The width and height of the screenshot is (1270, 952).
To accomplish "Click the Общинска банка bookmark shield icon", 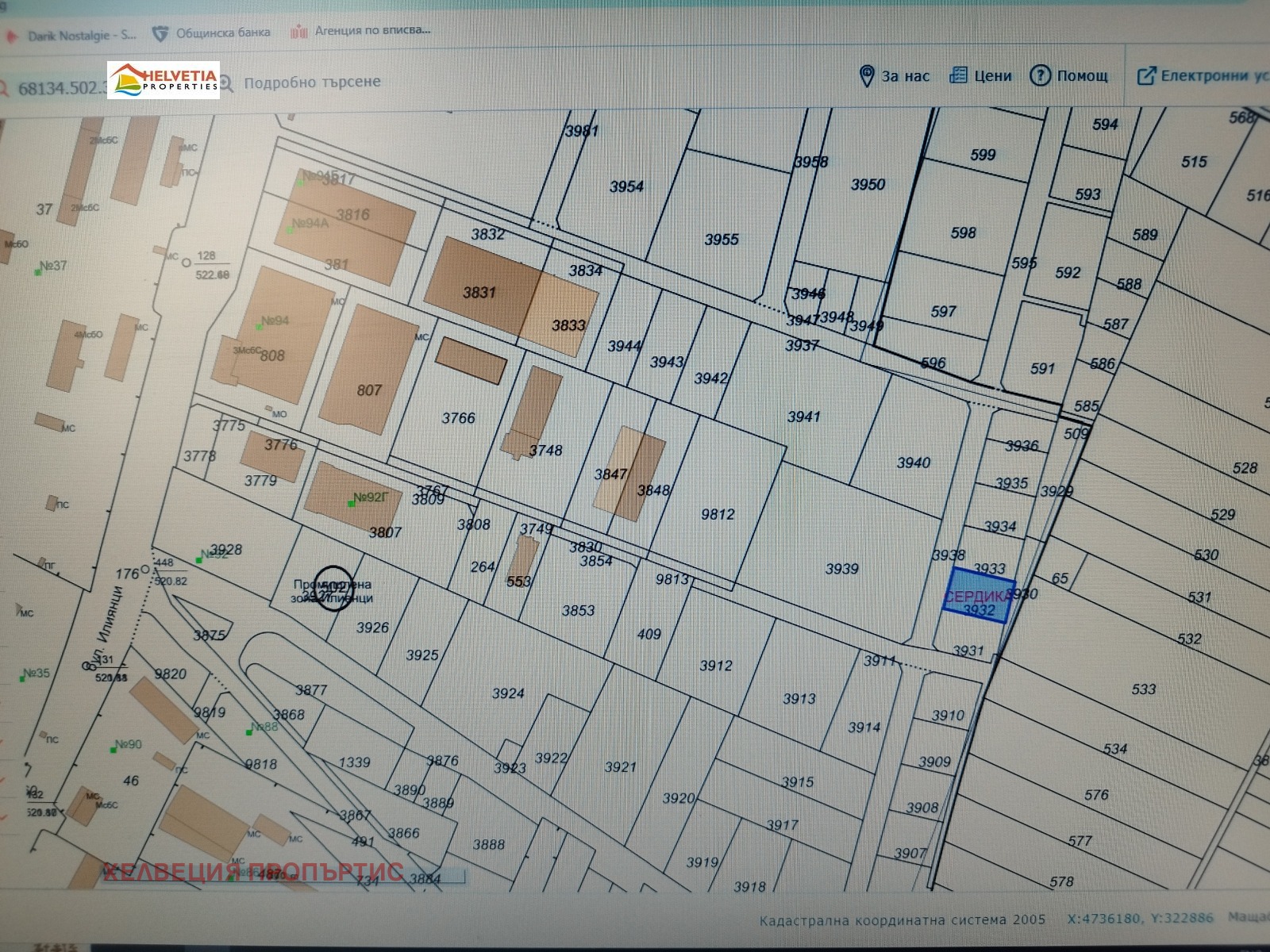I will tap(160, 33).
